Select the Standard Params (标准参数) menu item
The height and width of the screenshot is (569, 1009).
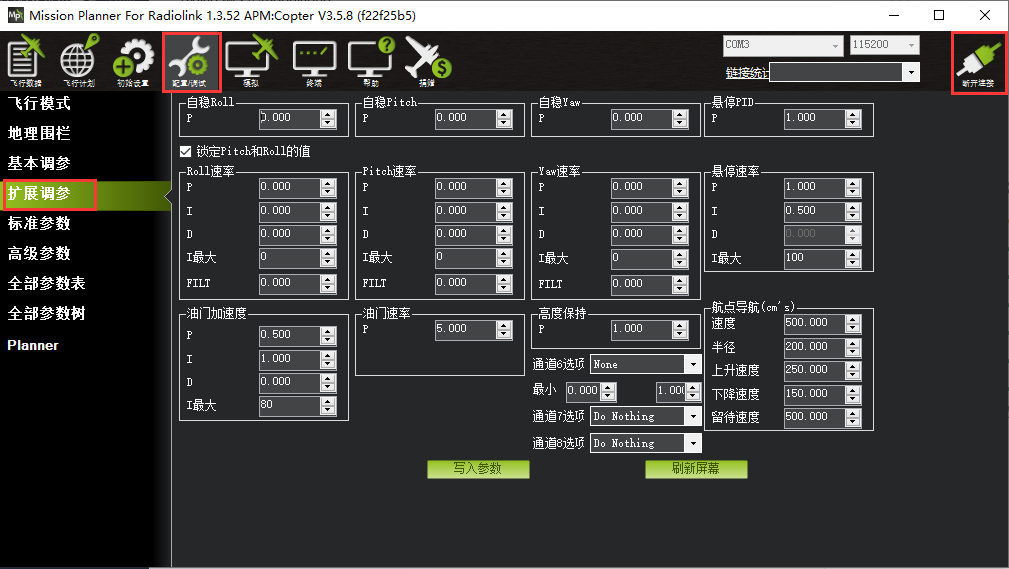pyautogui.click(x=39, y=223)
